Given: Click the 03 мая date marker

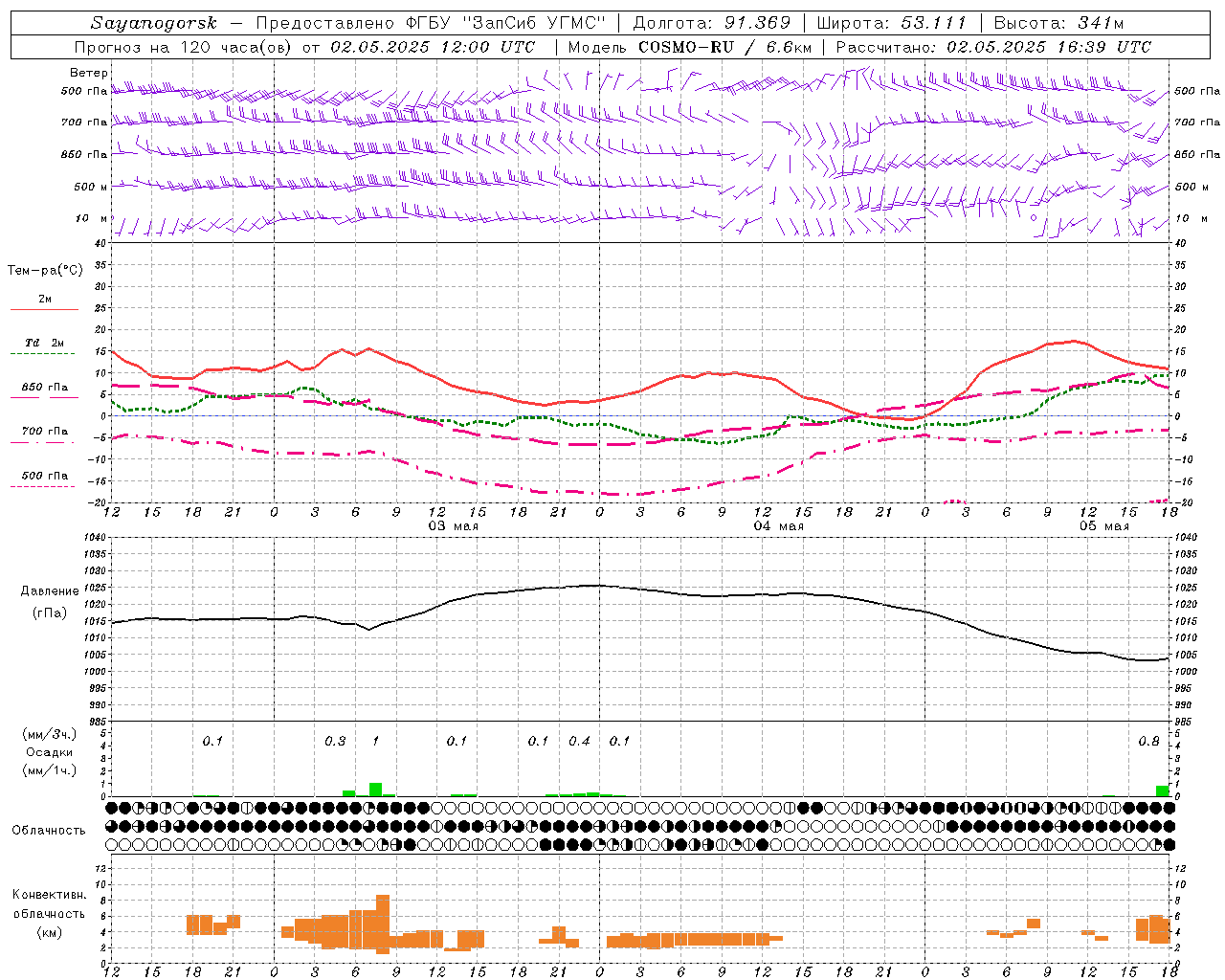Looking at the screenshot, I should click(x=453, y=526).
